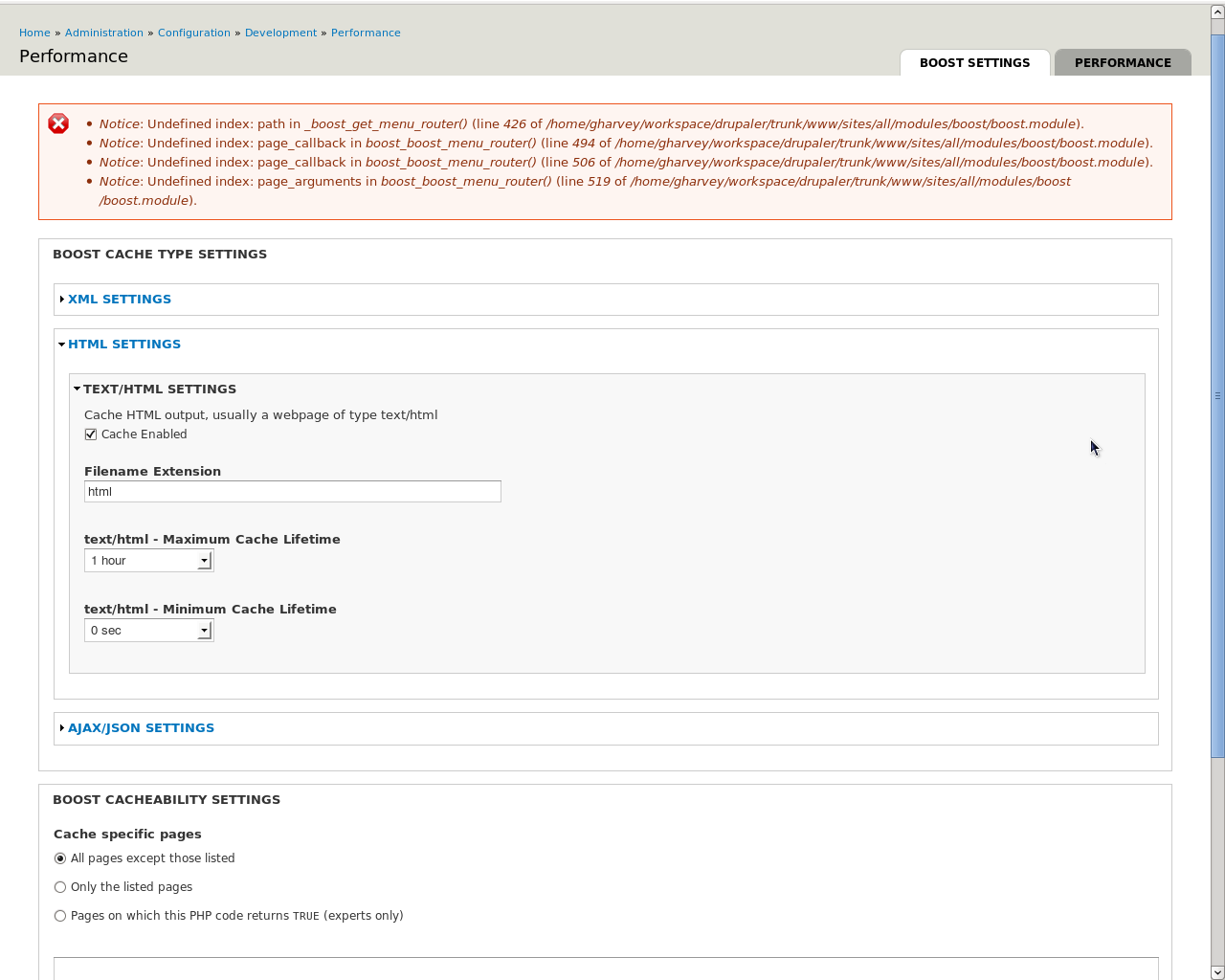Select the Boost Settings tab
The image size is (1225, 980).
[x=974, y=63]
